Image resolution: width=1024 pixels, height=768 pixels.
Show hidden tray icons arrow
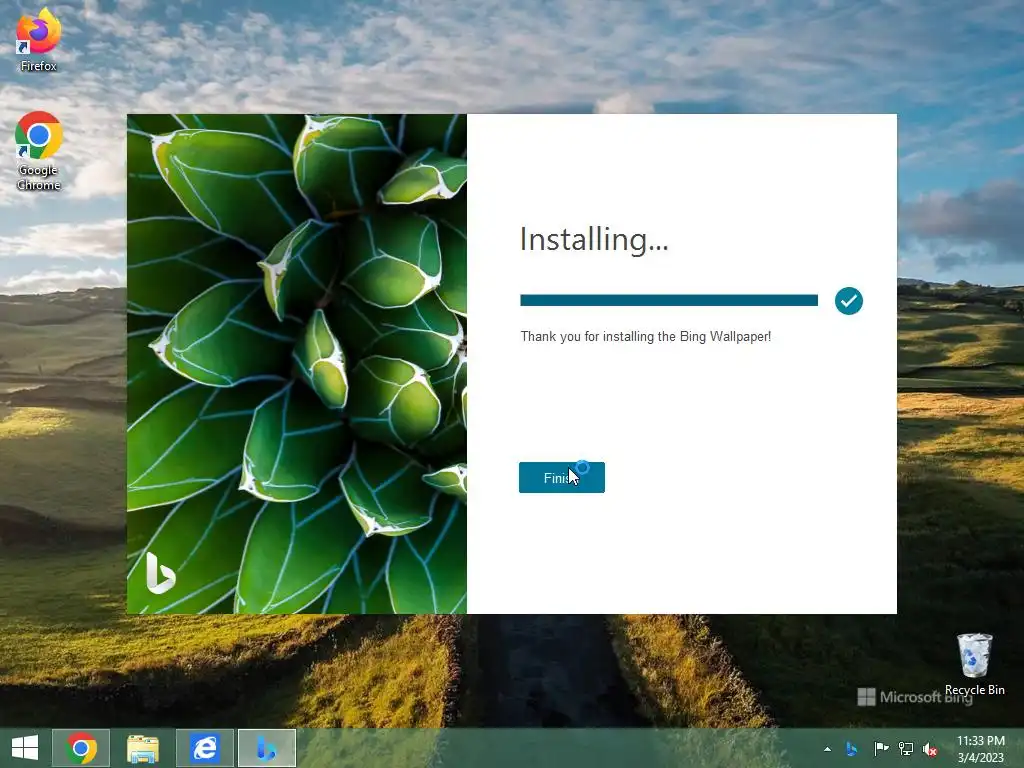click(827, 749)
